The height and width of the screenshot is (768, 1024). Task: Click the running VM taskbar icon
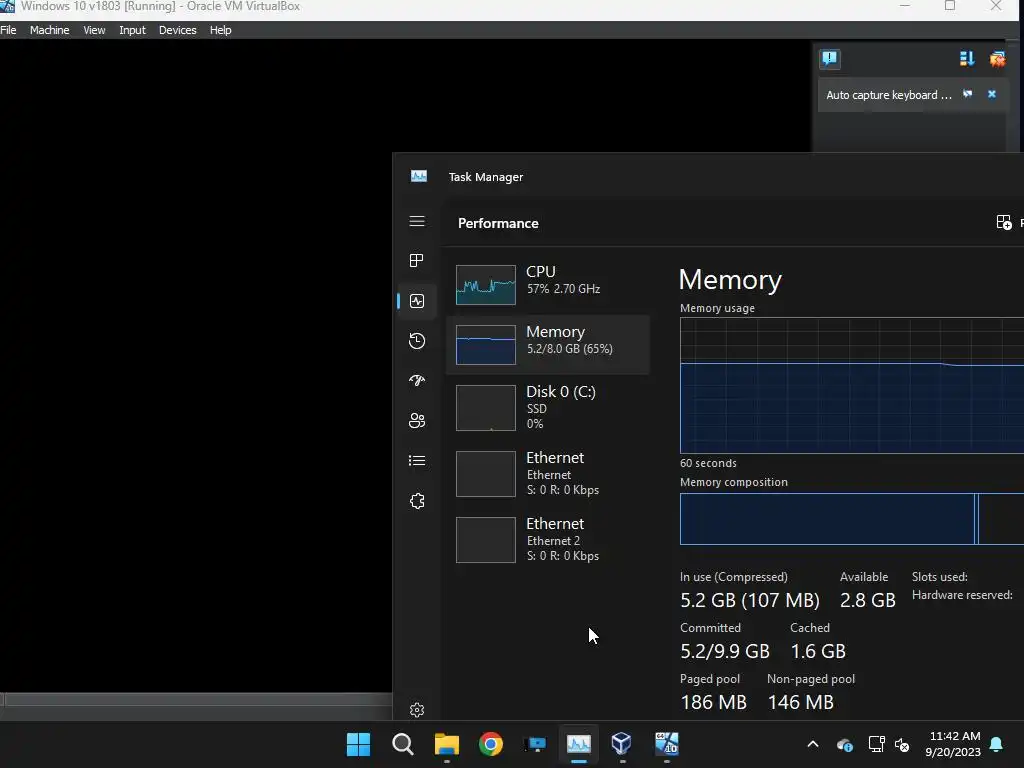[x=667, y=743]
